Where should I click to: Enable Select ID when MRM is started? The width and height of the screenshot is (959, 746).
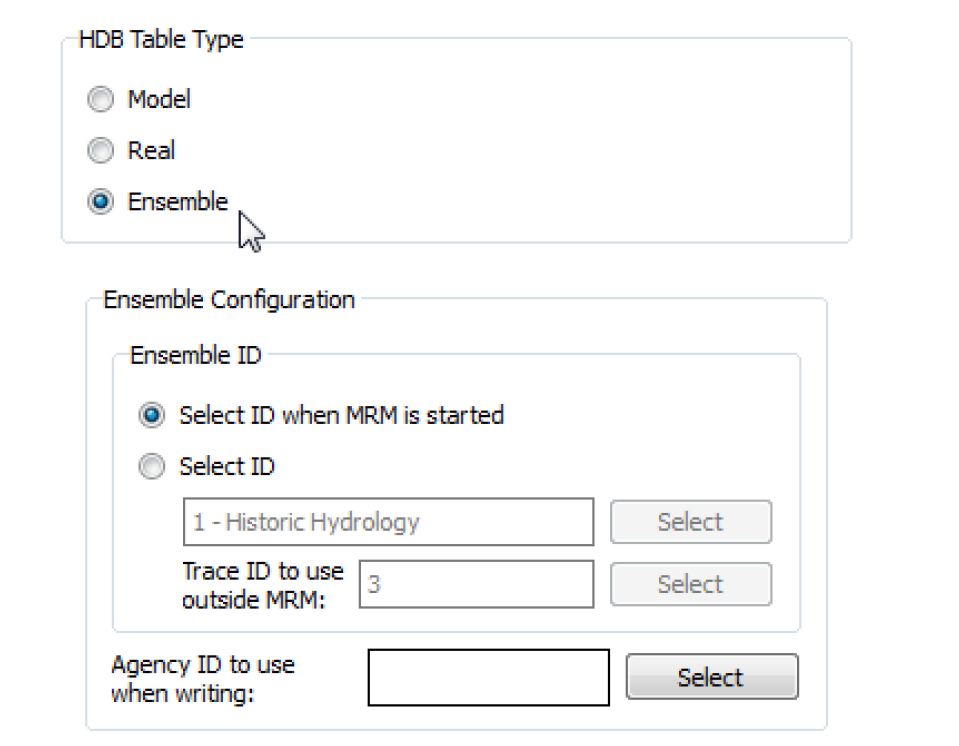151,415
